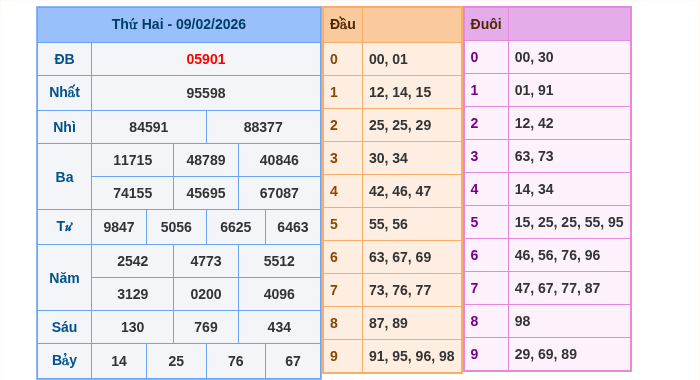Select the Tư prize label
This screenshot has height=380, width=700.
pyautogui.click(x=64, y=227)
